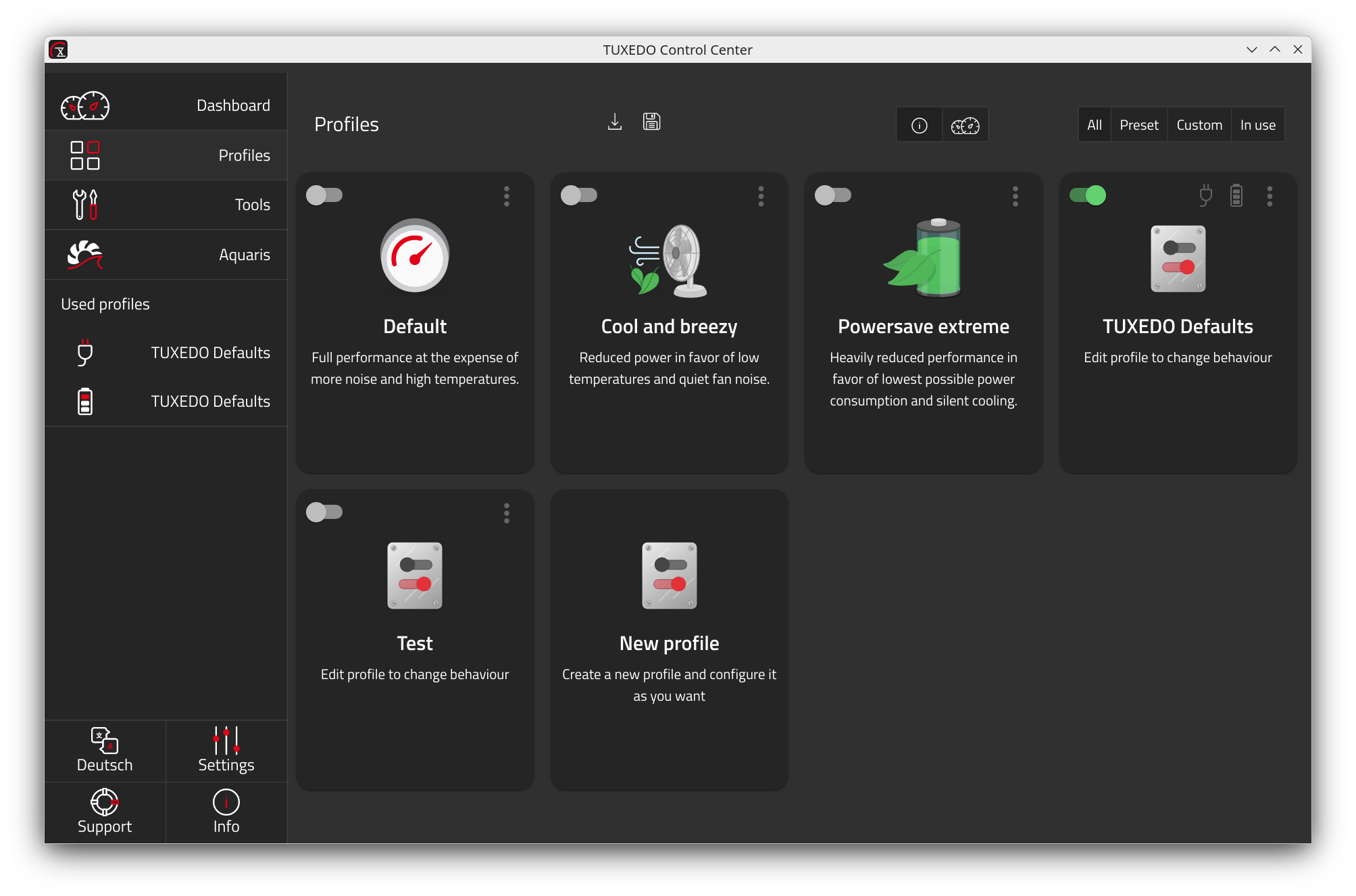Click the New profile card
This screenshot has height=896, width=1356.
[x=669, y=639]
